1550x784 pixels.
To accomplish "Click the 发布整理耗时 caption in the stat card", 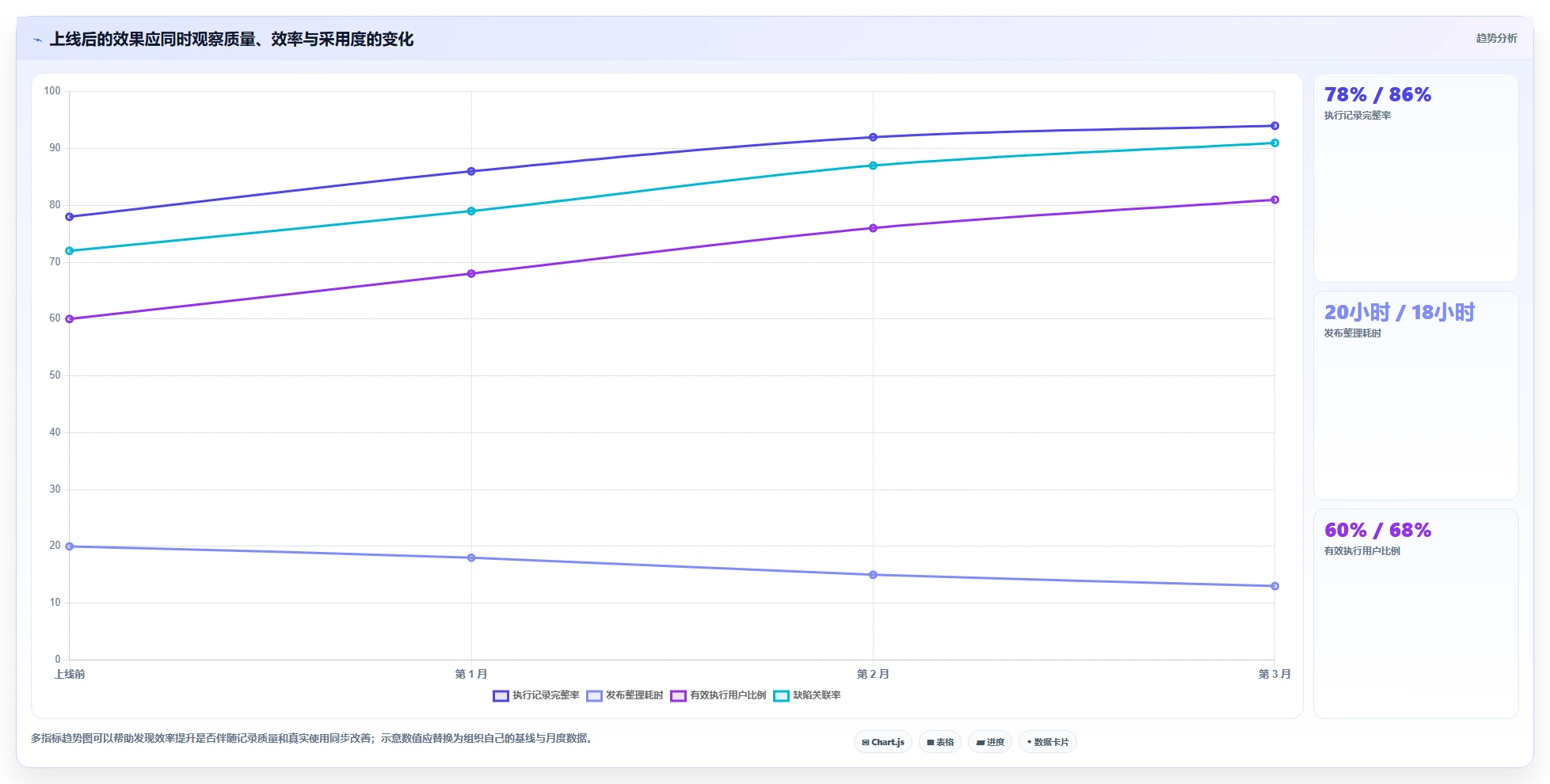I will point(1353,333).
